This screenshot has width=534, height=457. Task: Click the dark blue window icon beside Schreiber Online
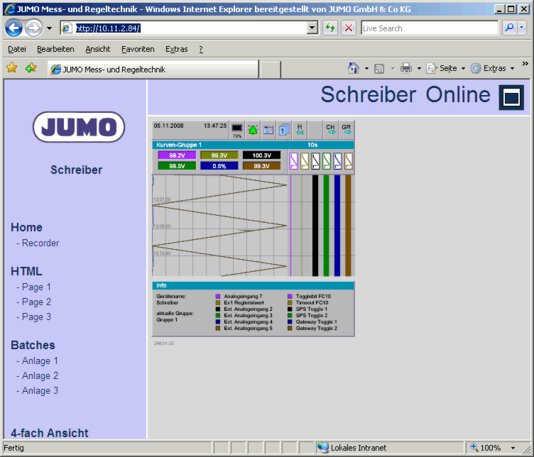point(511,97)
